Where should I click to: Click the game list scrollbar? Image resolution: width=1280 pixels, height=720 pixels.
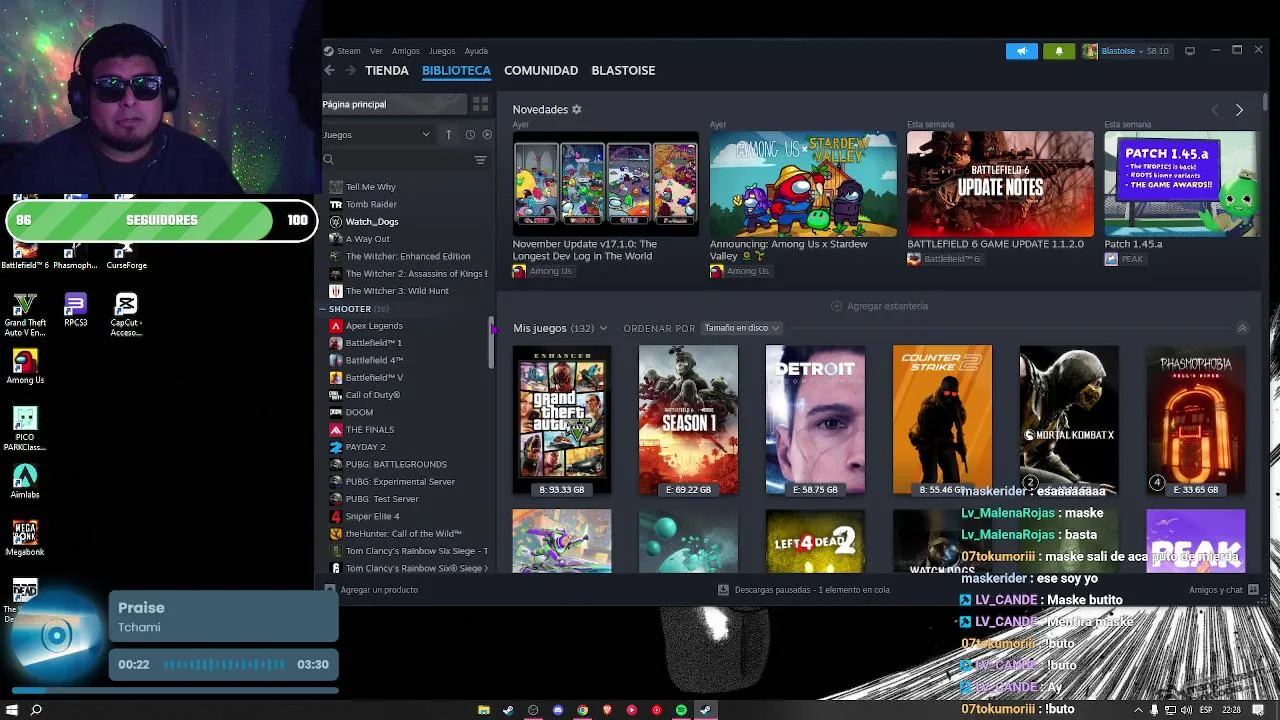coord(491,343)
